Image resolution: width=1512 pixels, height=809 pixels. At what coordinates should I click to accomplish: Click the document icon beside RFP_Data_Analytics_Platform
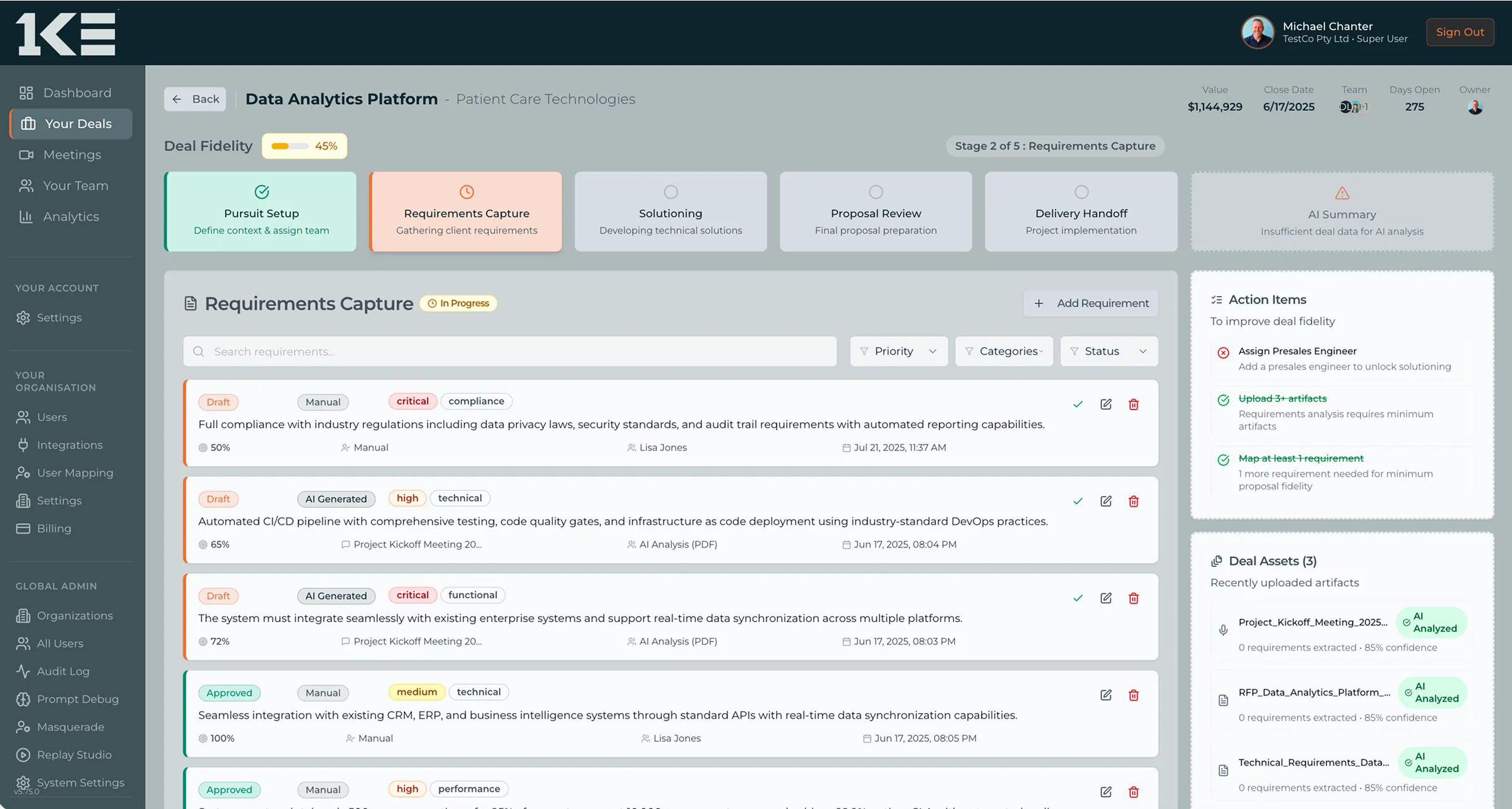1223,700
